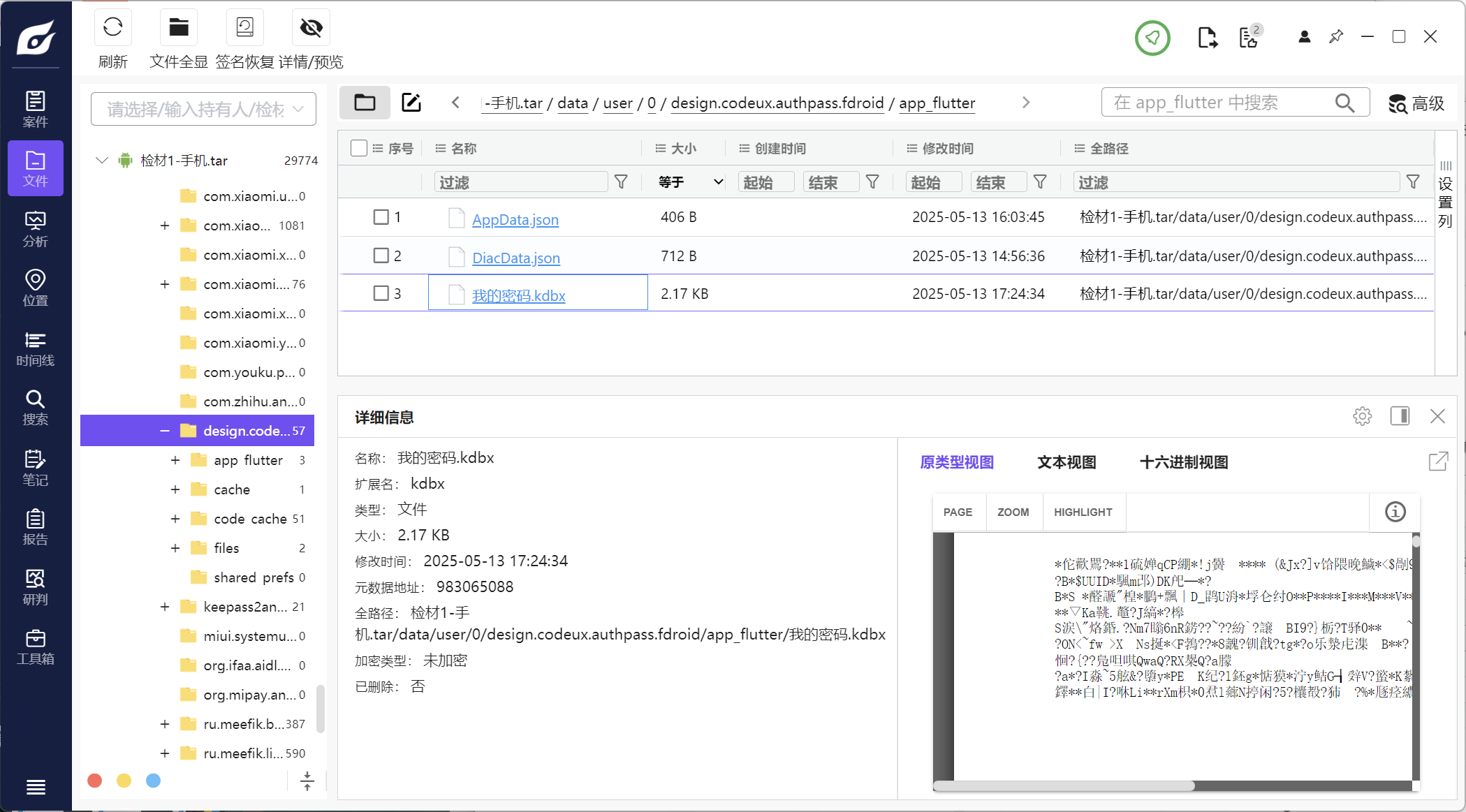1466x812 pixels.
Task: Check the box for row 1 AppData.json
Action: coord(381,217)
